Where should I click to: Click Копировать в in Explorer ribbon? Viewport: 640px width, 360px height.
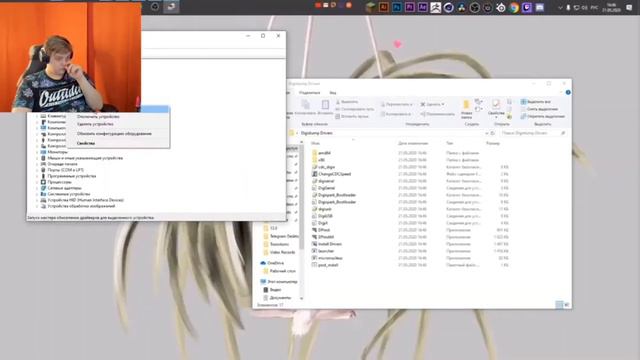[x=396, y=114]
